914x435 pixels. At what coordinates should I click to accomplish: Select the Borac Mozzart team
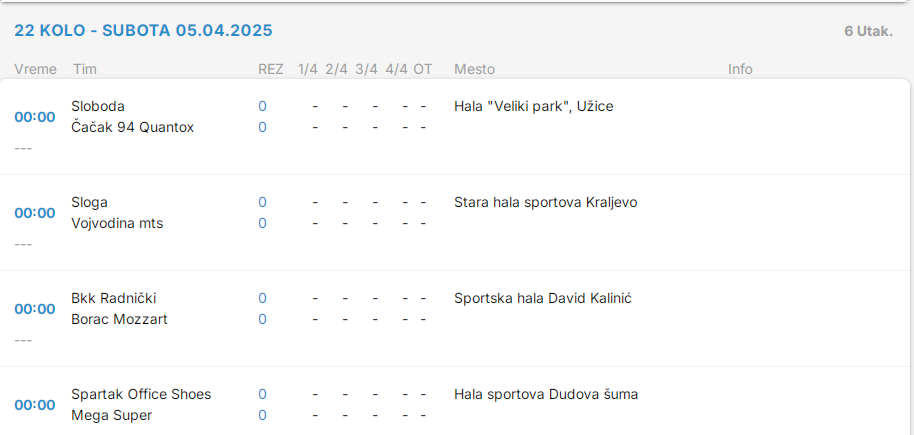[119, 319]
